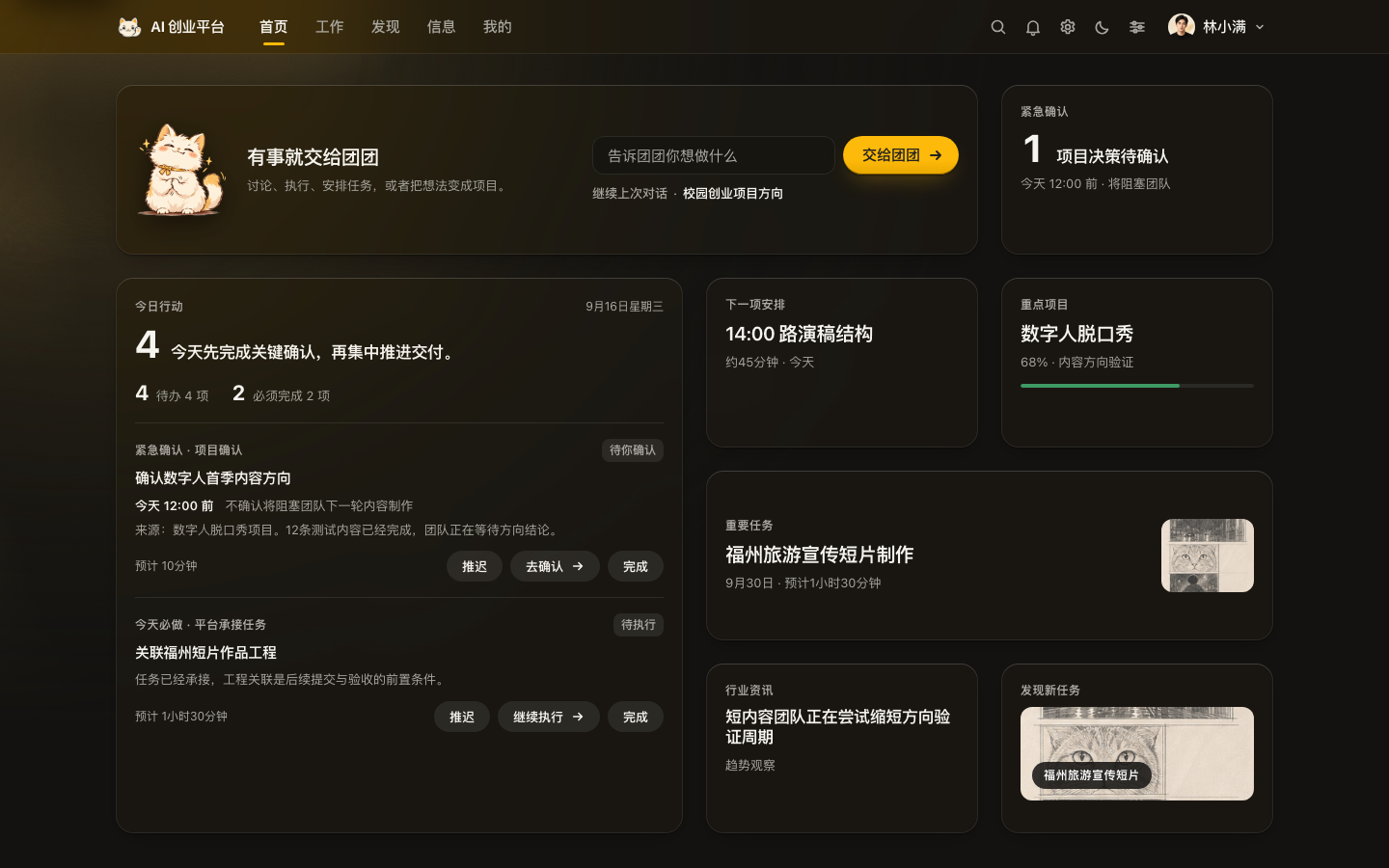The height and width of the screenshot is (868, 1389).
Task: Toggle dark mode moon icon
Action: (x=1103, y=27)
